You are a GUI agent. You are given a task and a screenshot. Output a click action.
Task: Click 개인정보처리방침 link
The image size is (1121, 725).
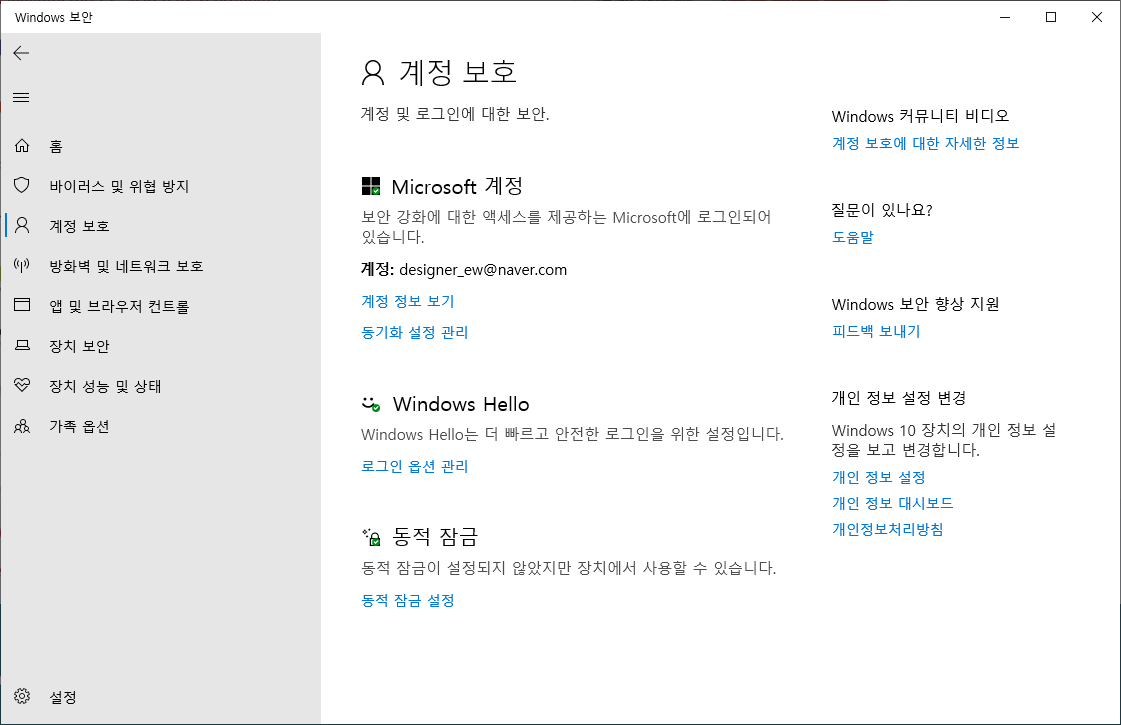pyautogui.click(x=887, y=529)
